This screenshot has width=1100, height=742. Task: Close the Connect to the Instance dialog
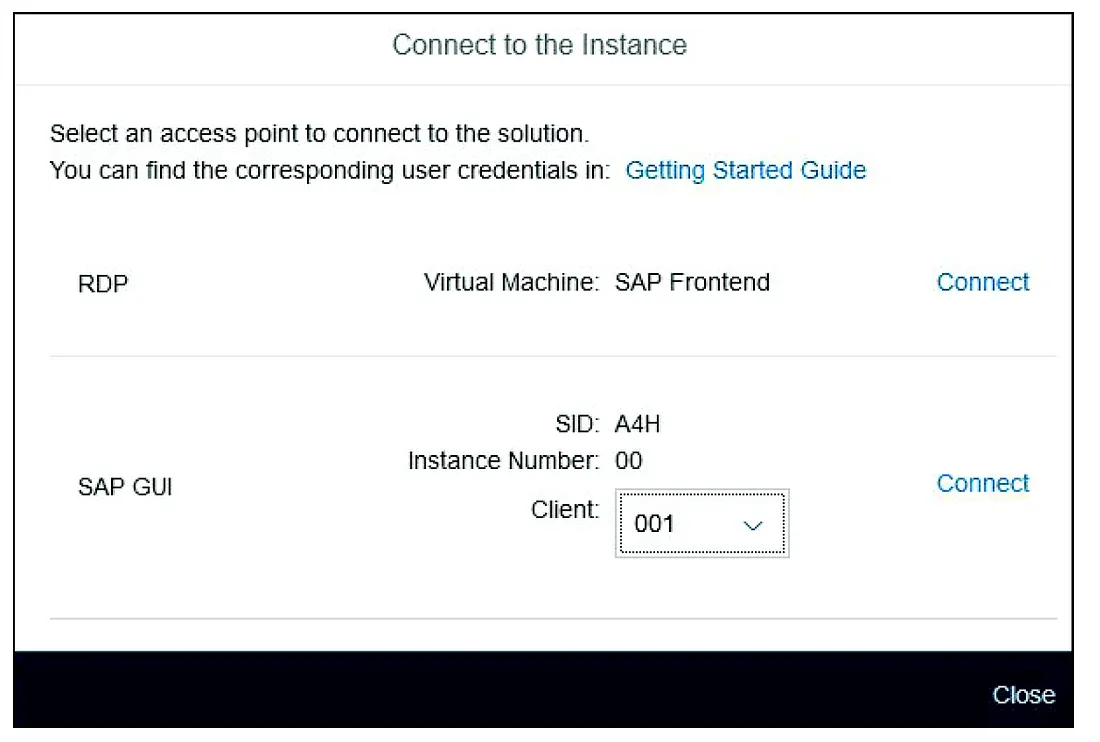(x=1023, y=694)
